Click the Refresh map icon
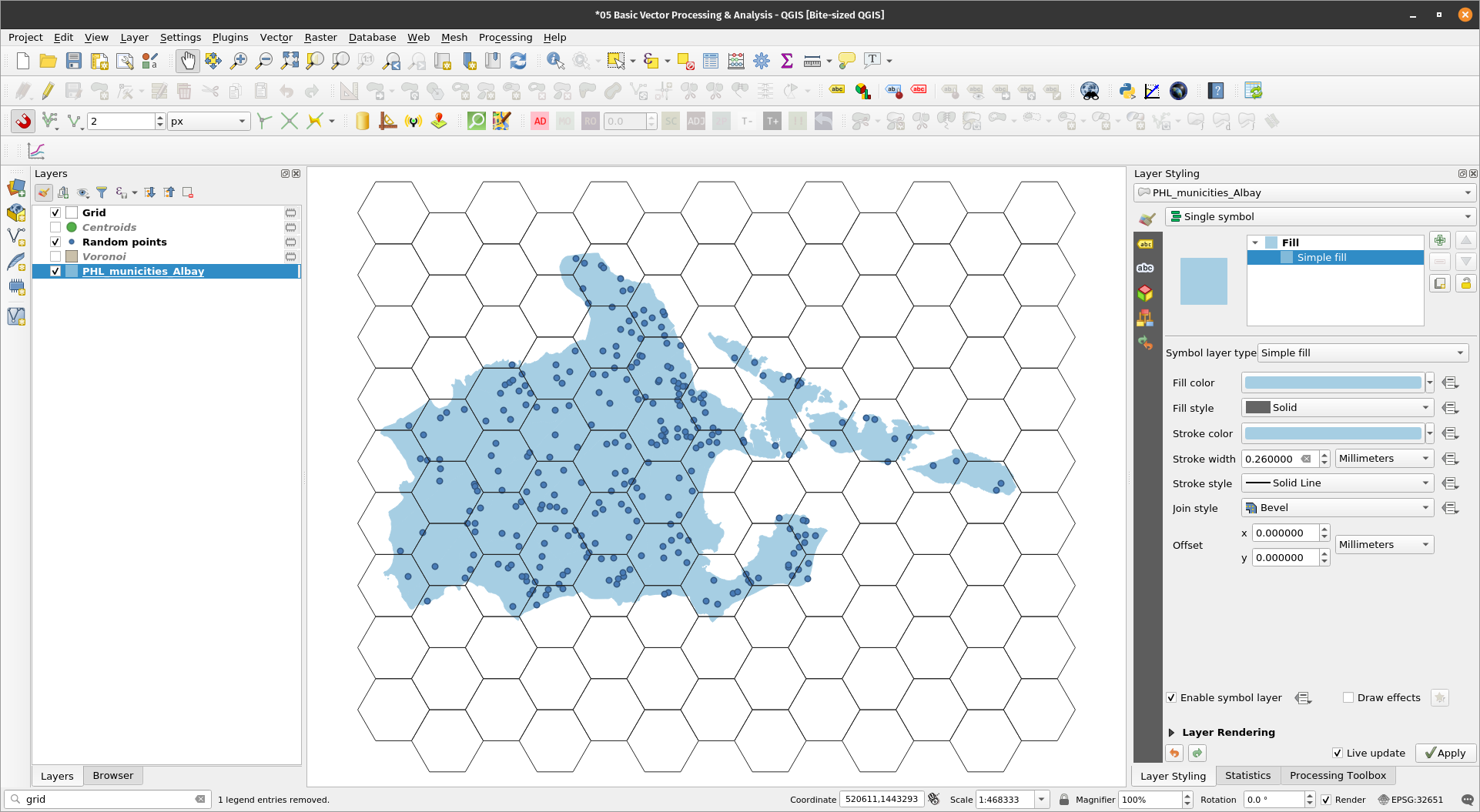 coord(518,61)
